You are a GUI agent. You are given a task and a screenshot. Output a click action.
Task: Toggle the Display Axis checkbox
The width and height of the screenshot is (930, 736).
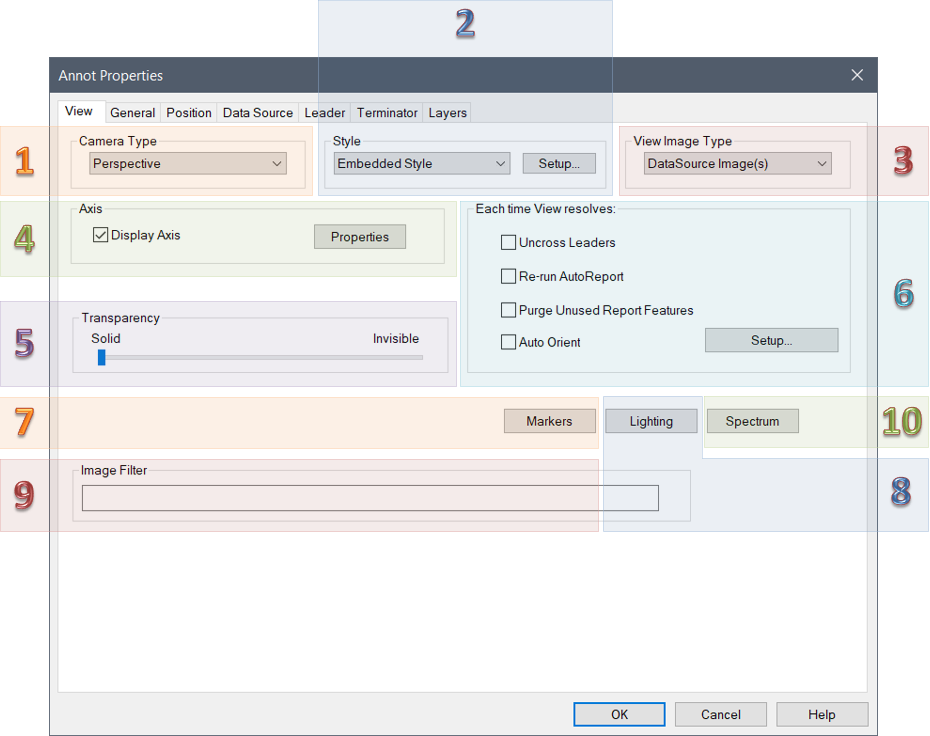tap(100, 236)
